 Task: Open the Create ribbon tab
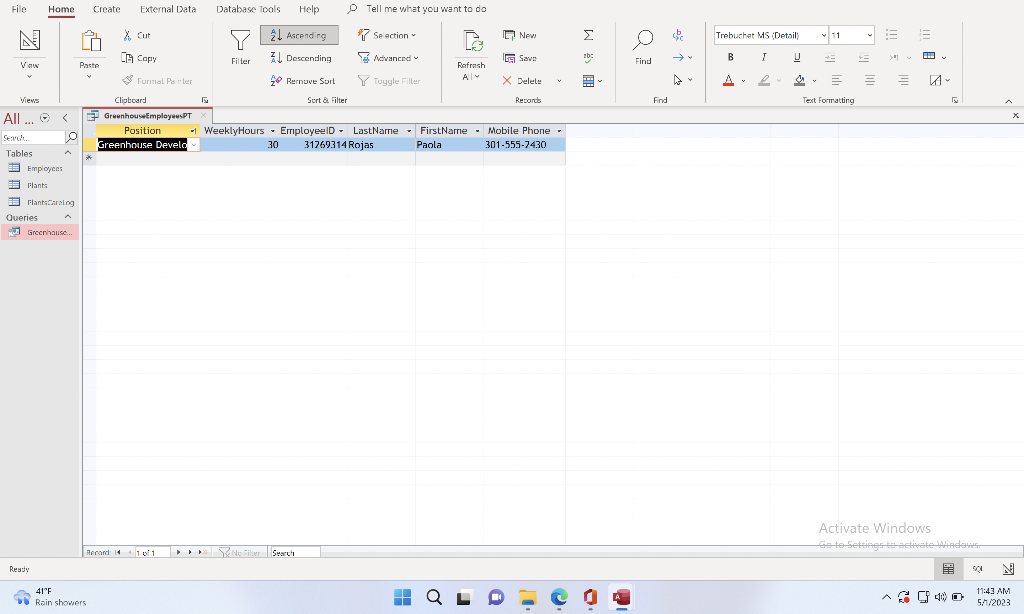[x=106, y=9]
